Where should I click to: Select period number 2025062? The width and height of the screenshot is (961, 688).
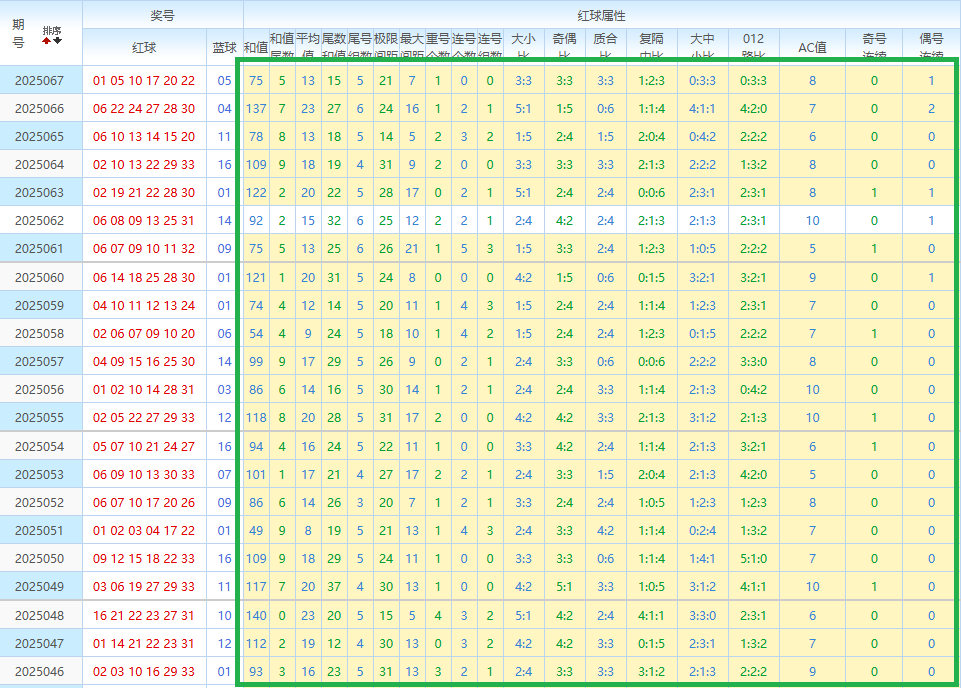point(39,221)
